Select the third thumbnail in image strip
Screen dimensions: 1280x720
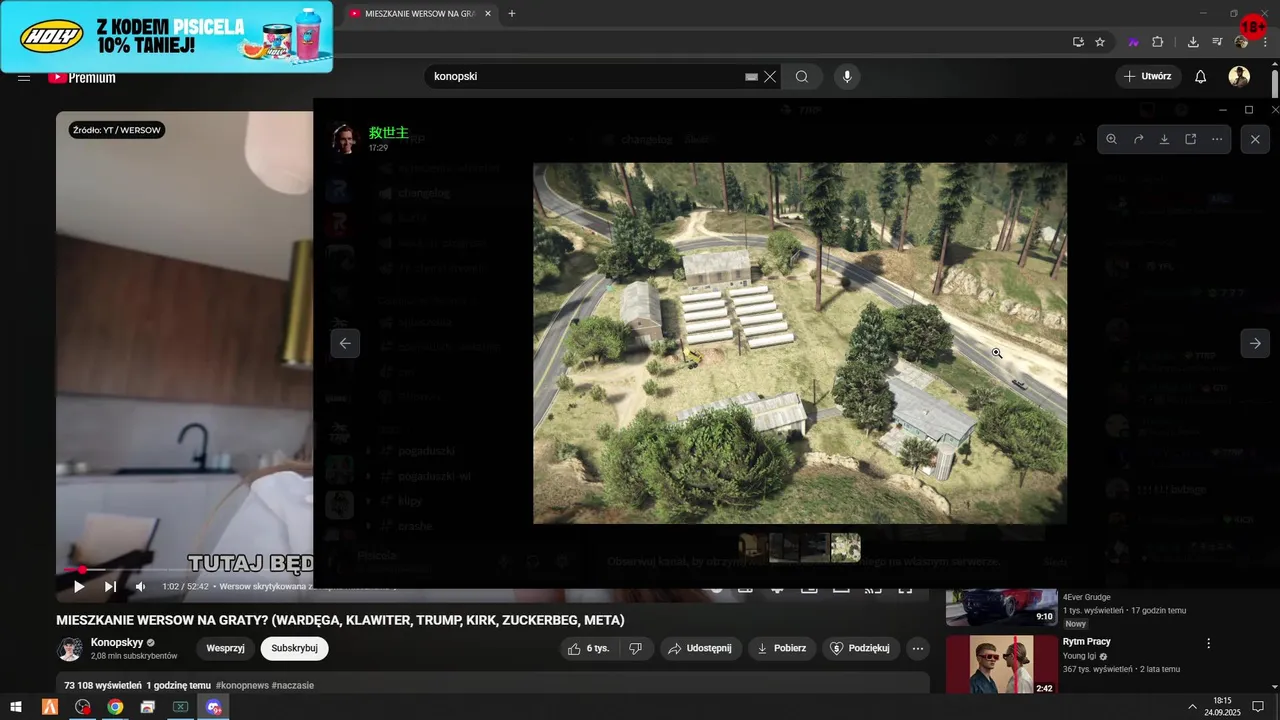point(814,547)
